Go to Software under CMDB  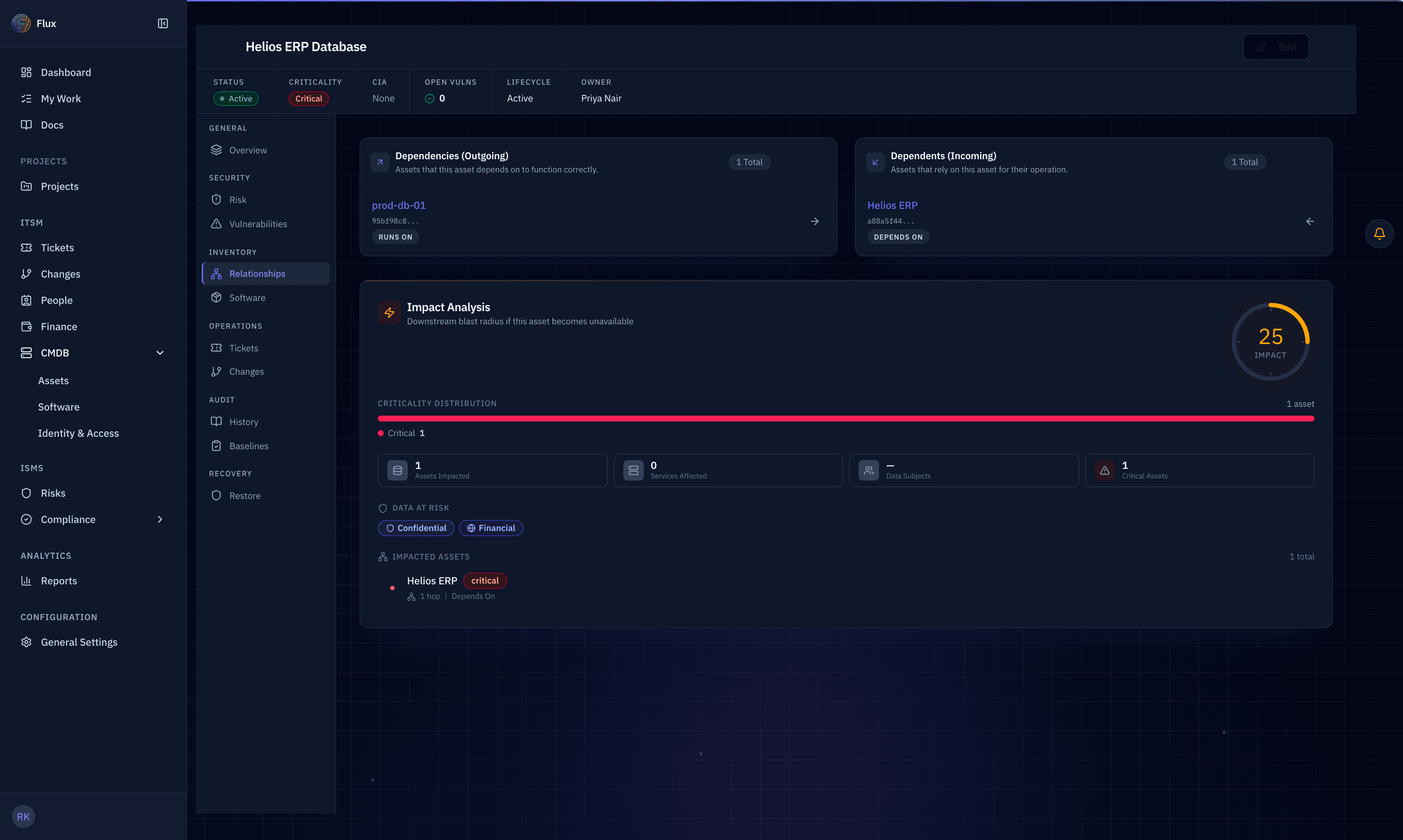tap(59, 407)
